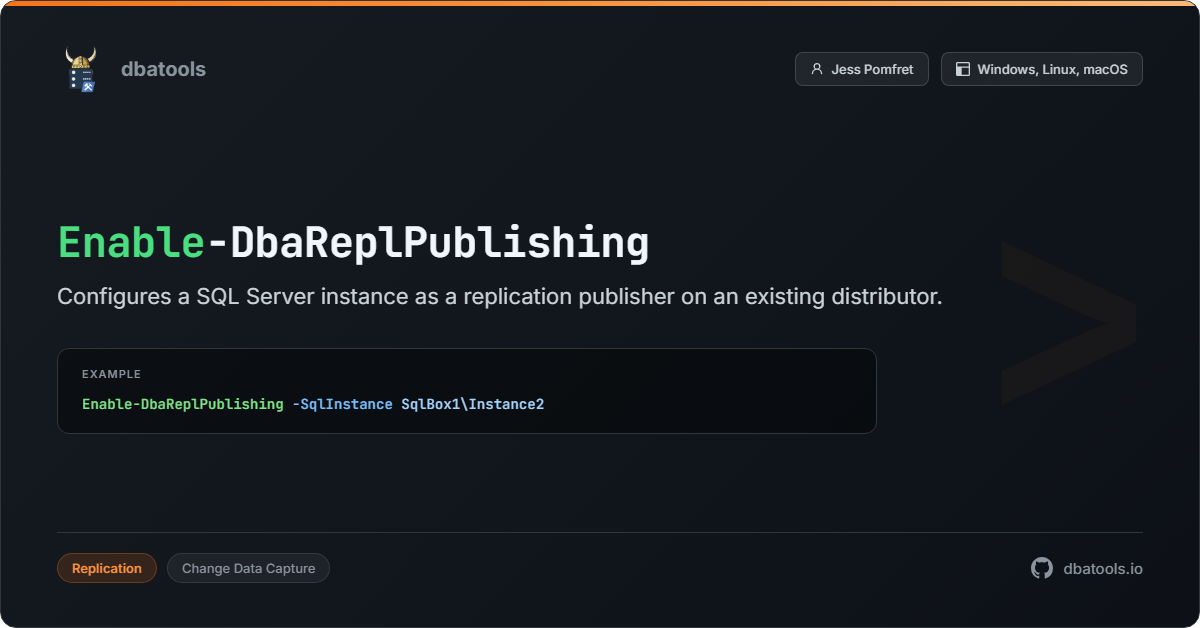Click the platform layout icon beside Windows
The height and width of the screenshot is (628, 1200).
click(963, 69)
